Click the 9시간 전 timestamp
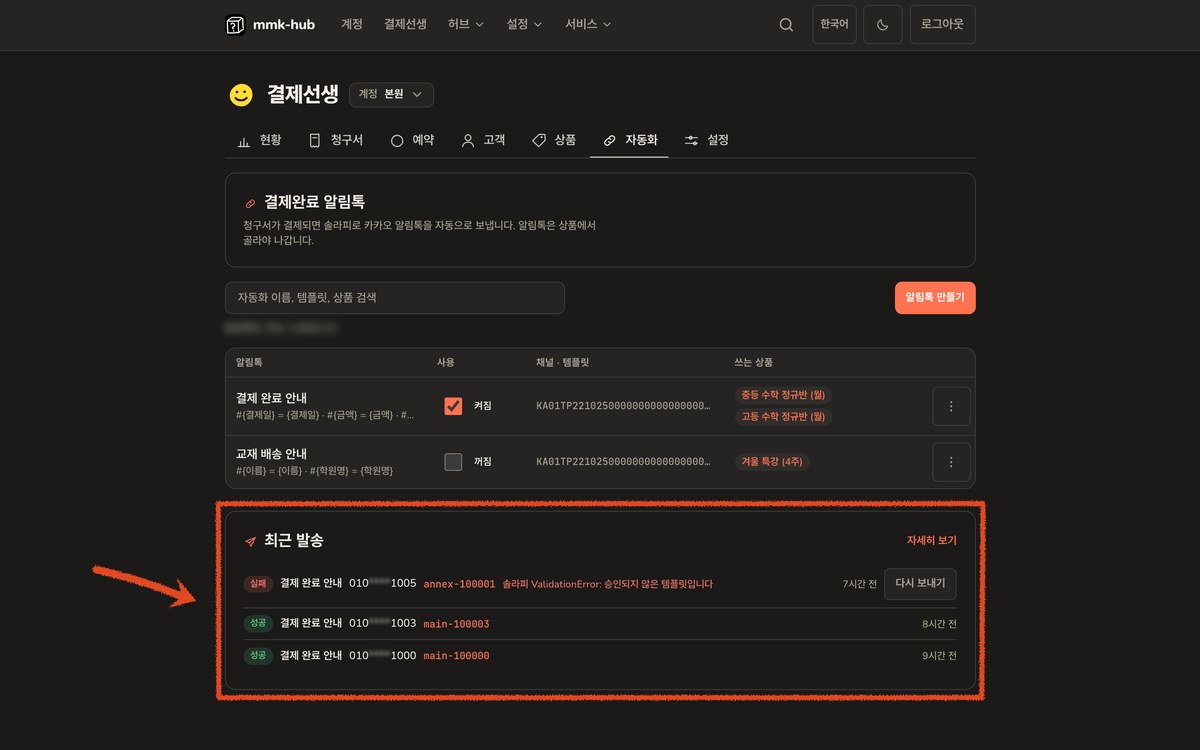Viewport: 1200px width, 750px height. click(x=939, y=656)
